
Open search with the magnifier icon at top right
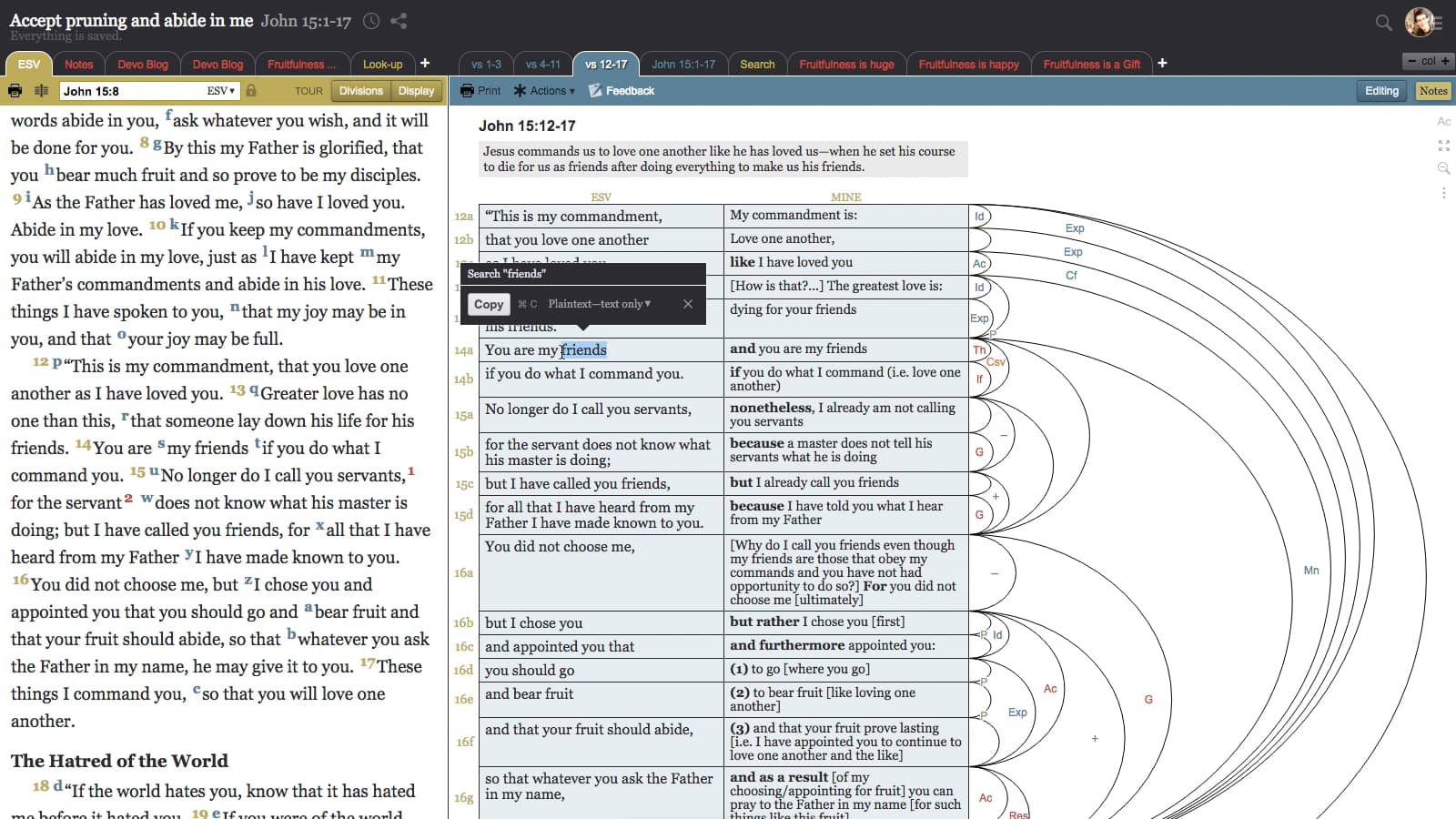(1383, 23)
